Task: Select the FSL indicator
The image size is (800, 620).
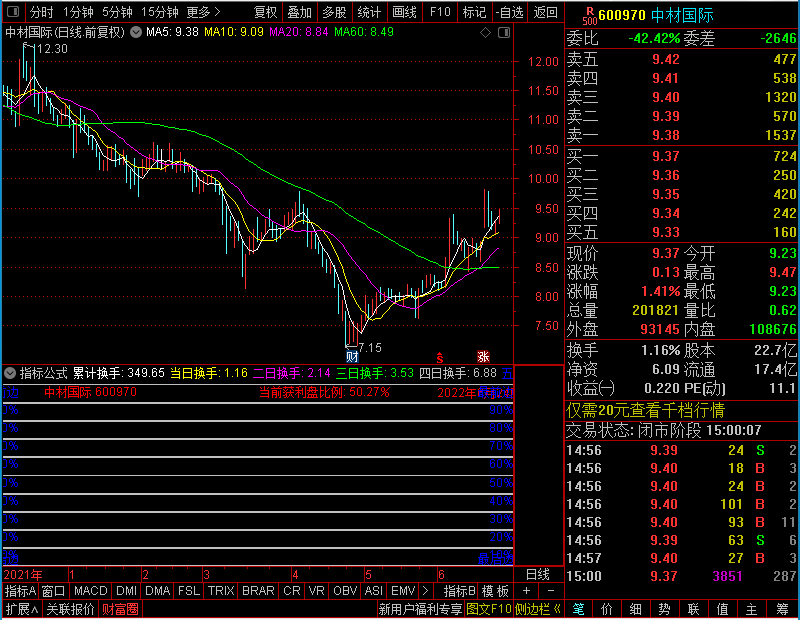Action: point(189,591)
